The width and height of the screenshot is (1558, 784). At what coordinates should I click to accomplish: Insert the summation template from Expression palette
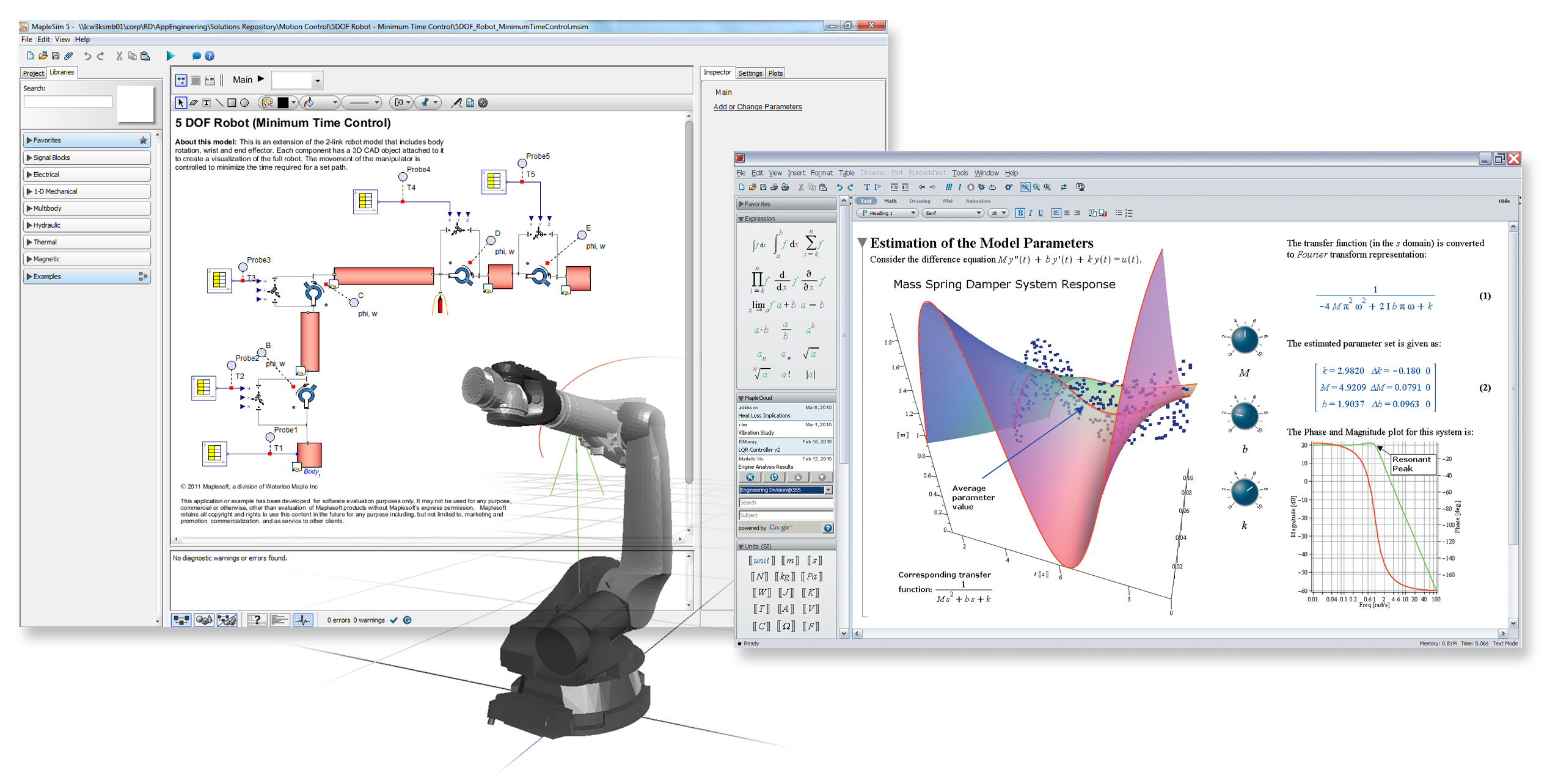click(x=813, y=243)
